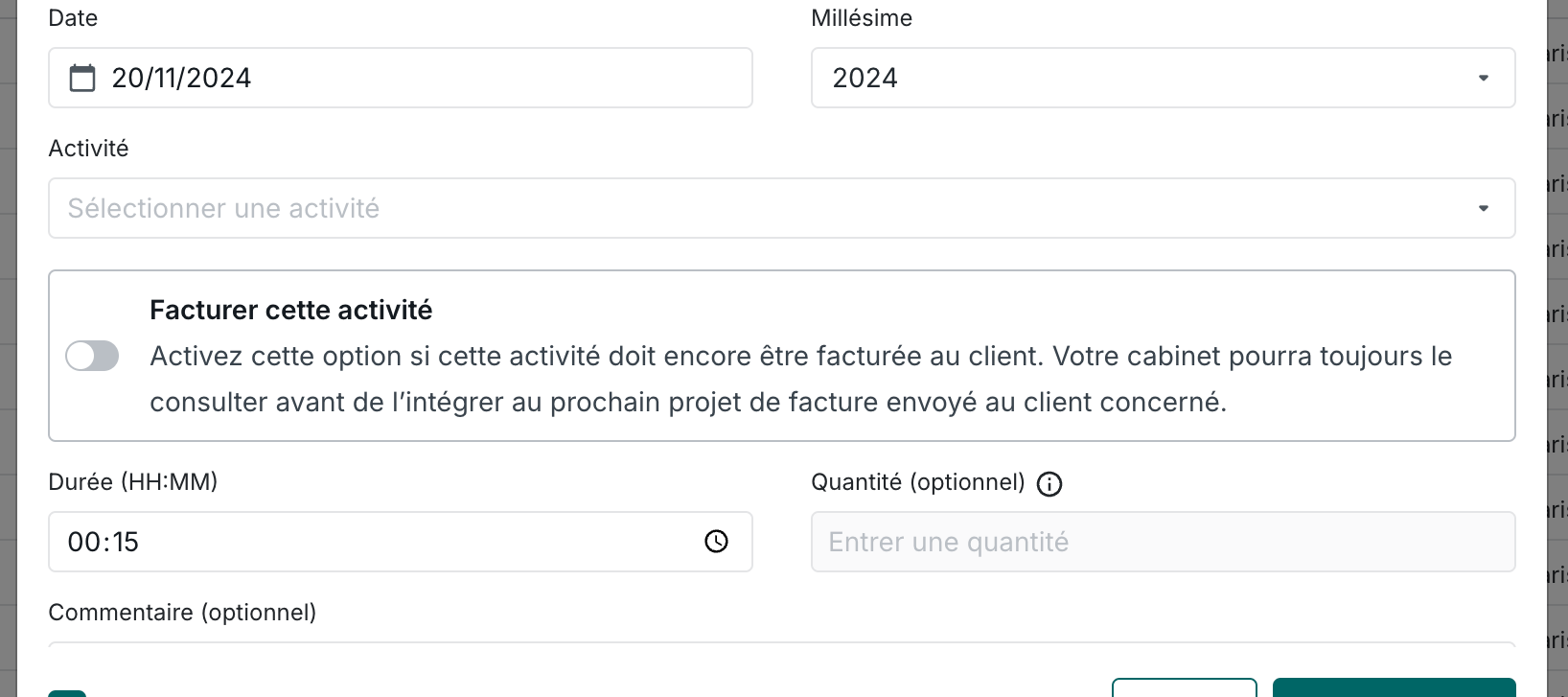The height and width of the screenshot is (697, 1568).
Task: Select the 2024 value in Millésime
Action: tap(865, 78)
